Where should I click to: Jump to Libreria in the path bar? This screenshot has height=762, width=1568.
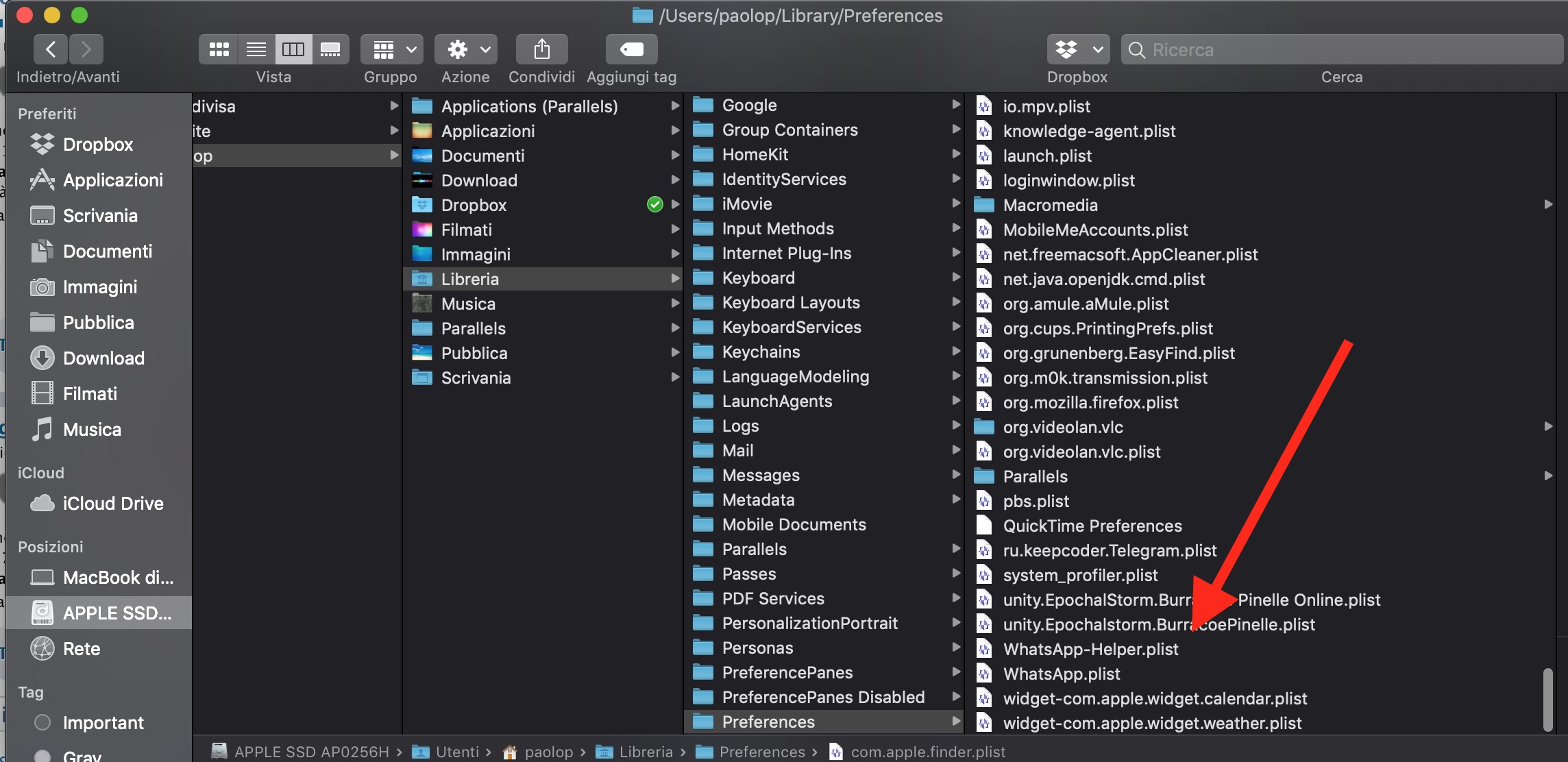click(x=635, y=752)
